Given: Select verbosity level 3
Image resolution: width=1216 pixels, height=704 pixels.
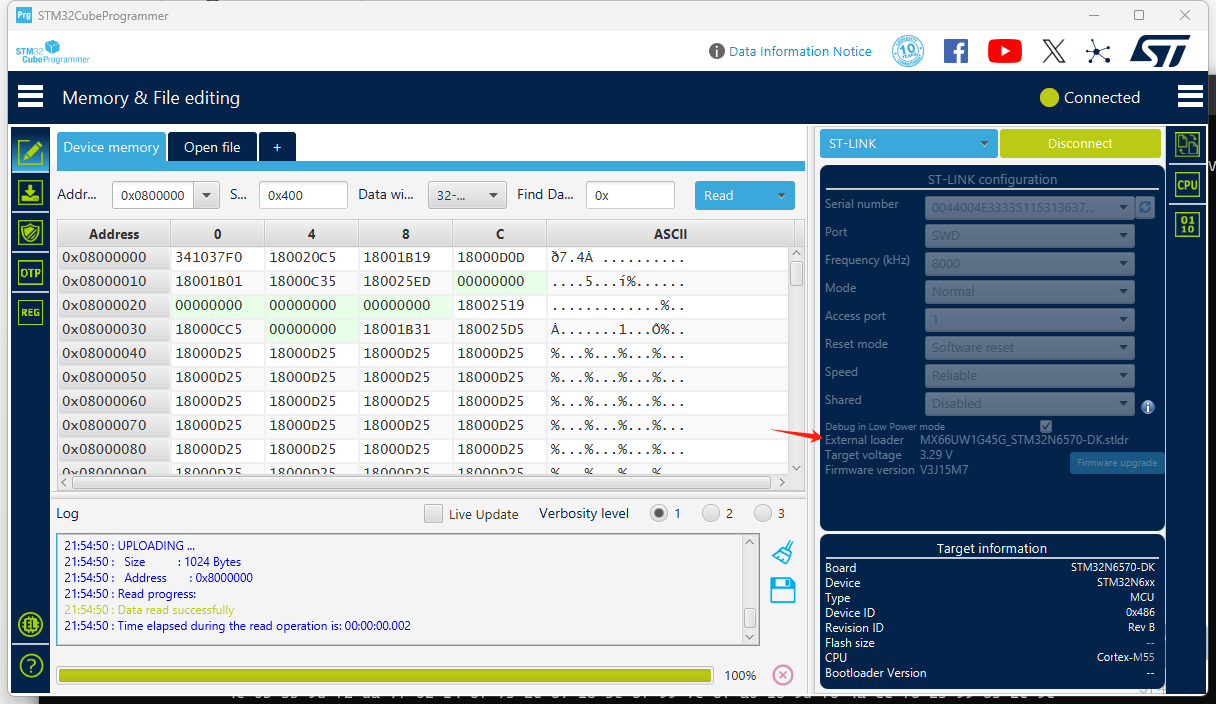Looking at the screenshot, I should coord(763,513).
